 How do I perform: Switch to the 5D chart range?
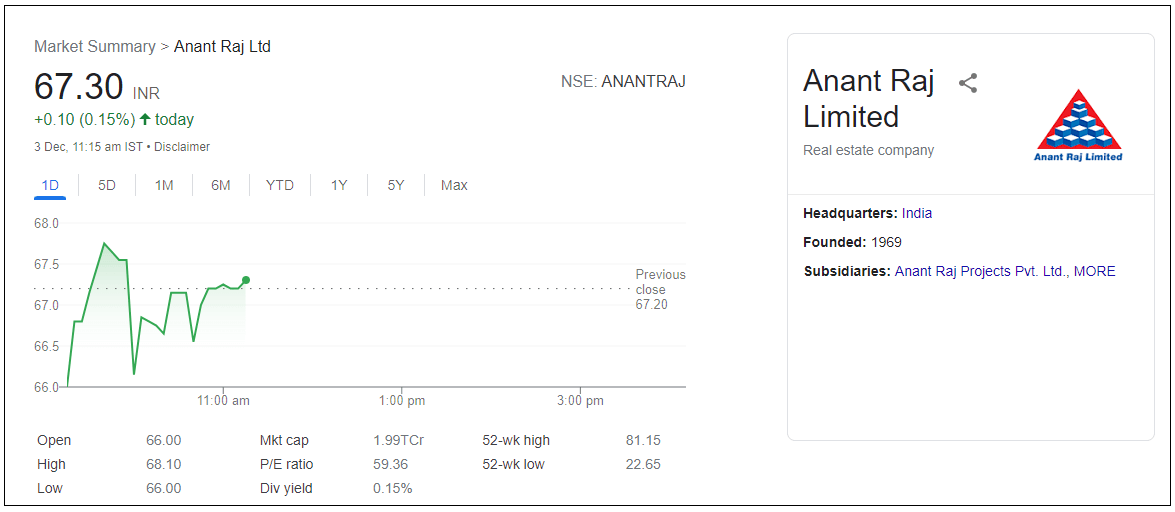pos(107,185)
